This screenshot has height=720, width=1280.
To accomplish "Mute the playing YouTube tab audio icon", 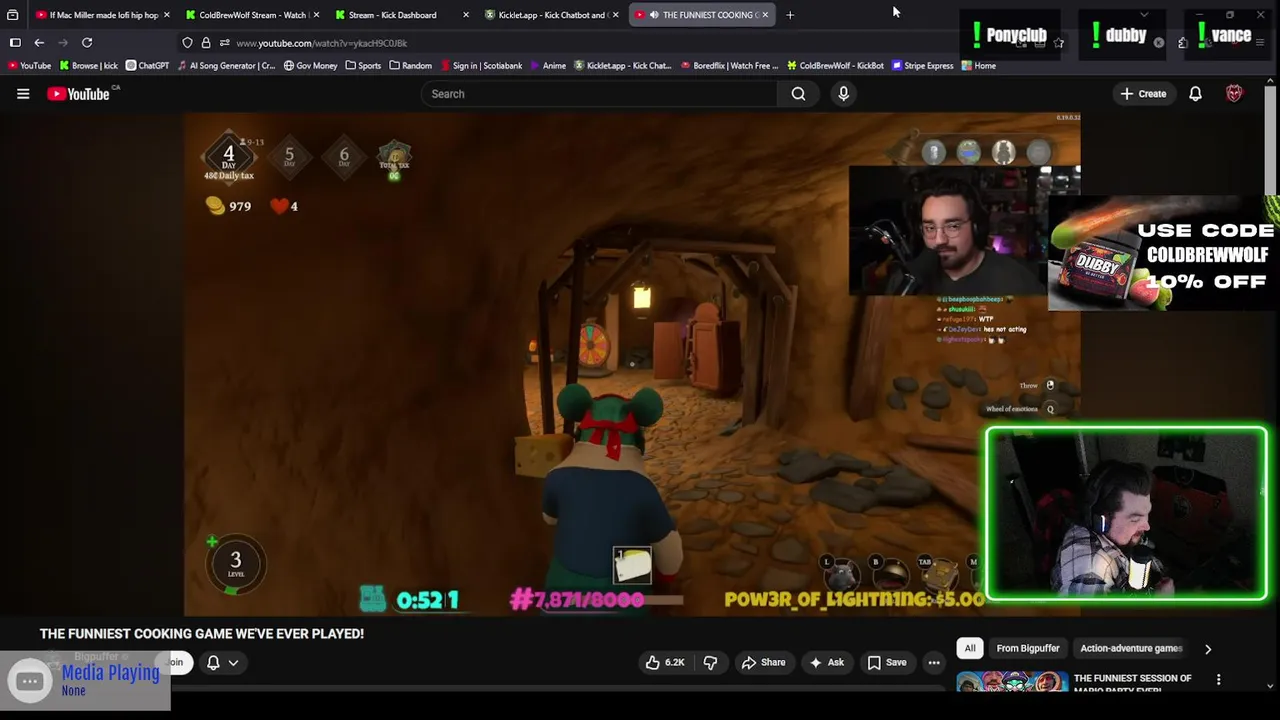I will point(653,15).
